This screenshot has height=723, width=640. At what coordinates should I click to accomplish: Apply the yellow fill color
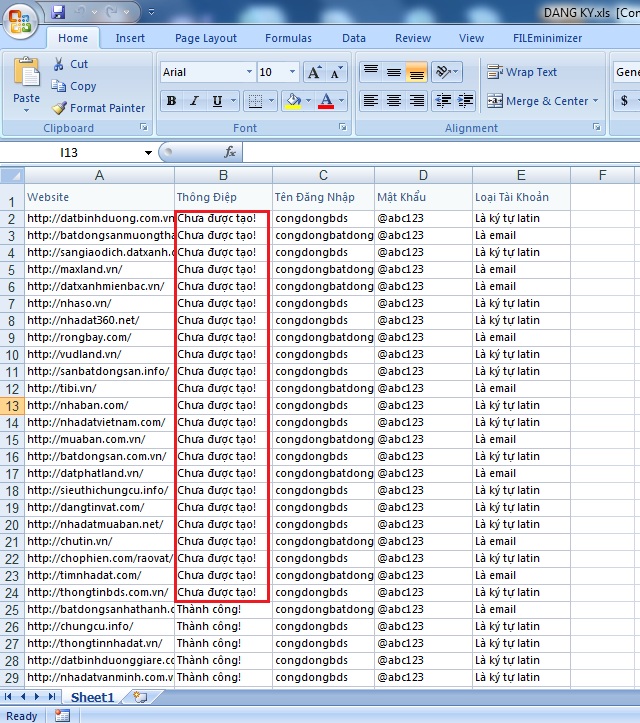click(292, 101)
